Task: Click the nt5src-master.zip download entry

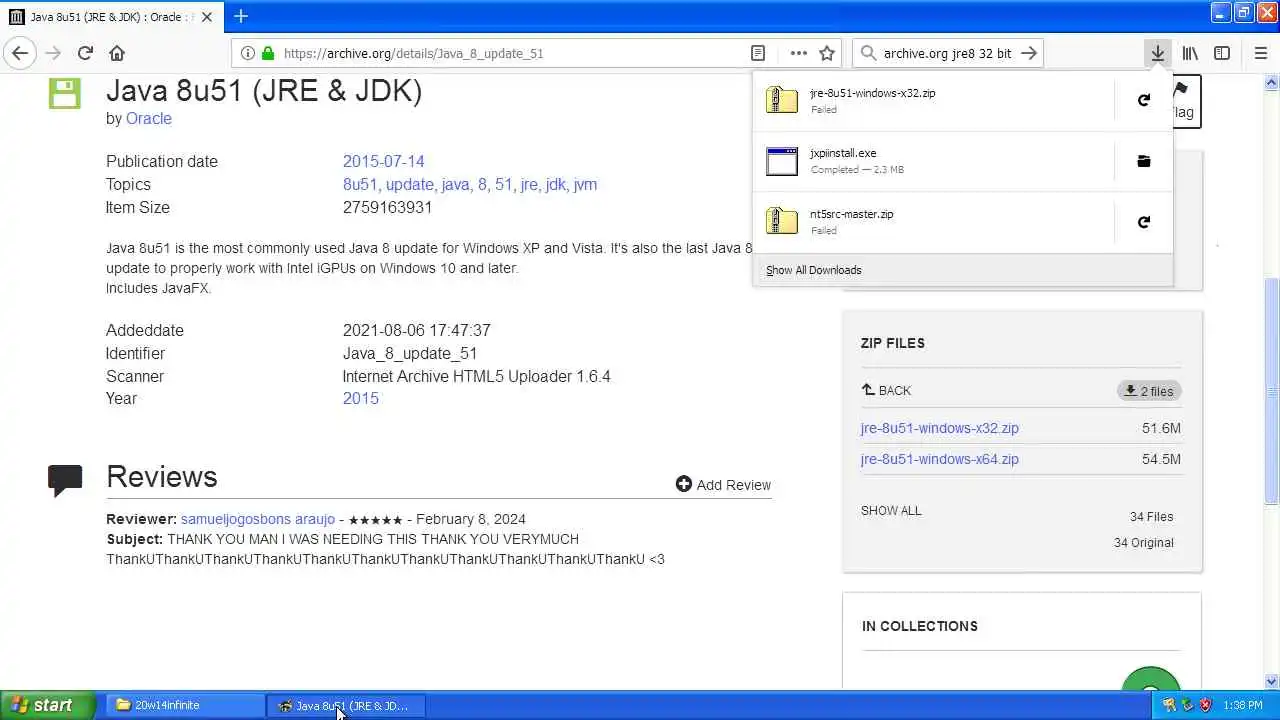Action: coord(933,222)
